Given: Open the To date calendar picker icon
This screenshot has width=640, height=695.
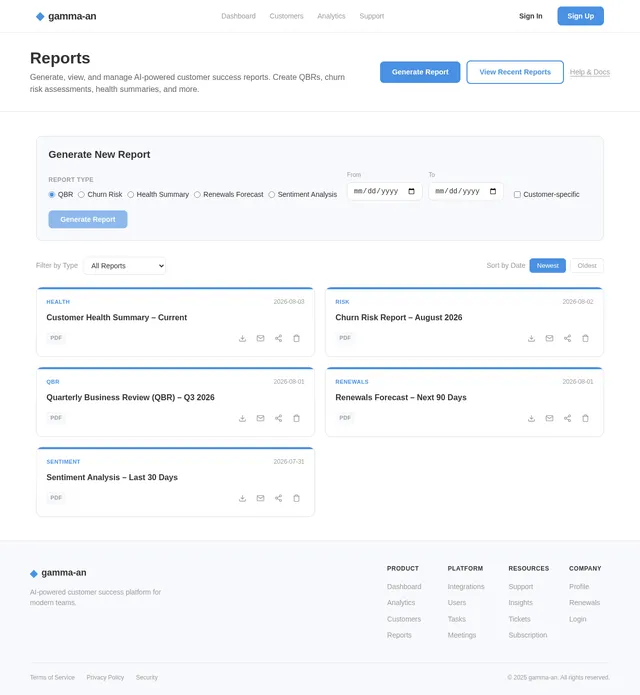Looking at the screenshot, I should (x=493, y=191).
